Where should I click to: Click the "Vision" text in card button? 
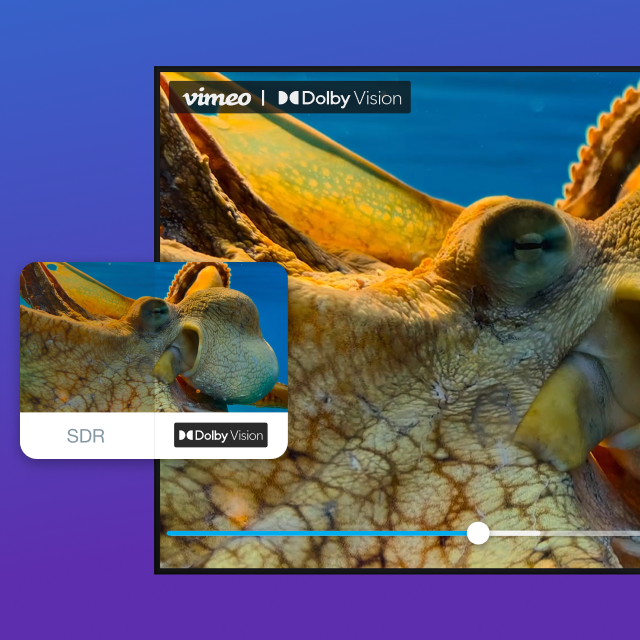click(246, 436)
